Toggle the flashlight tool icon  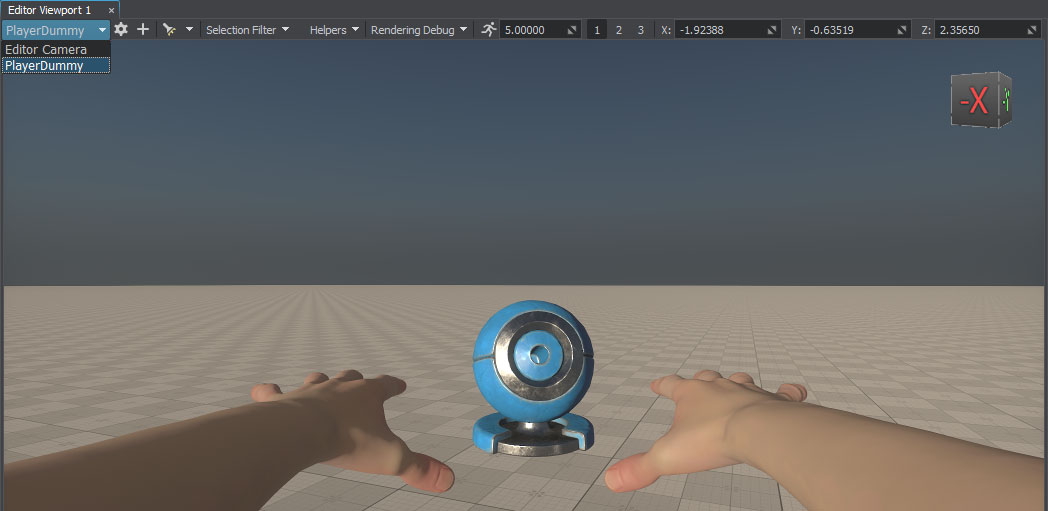pos(170,29)
